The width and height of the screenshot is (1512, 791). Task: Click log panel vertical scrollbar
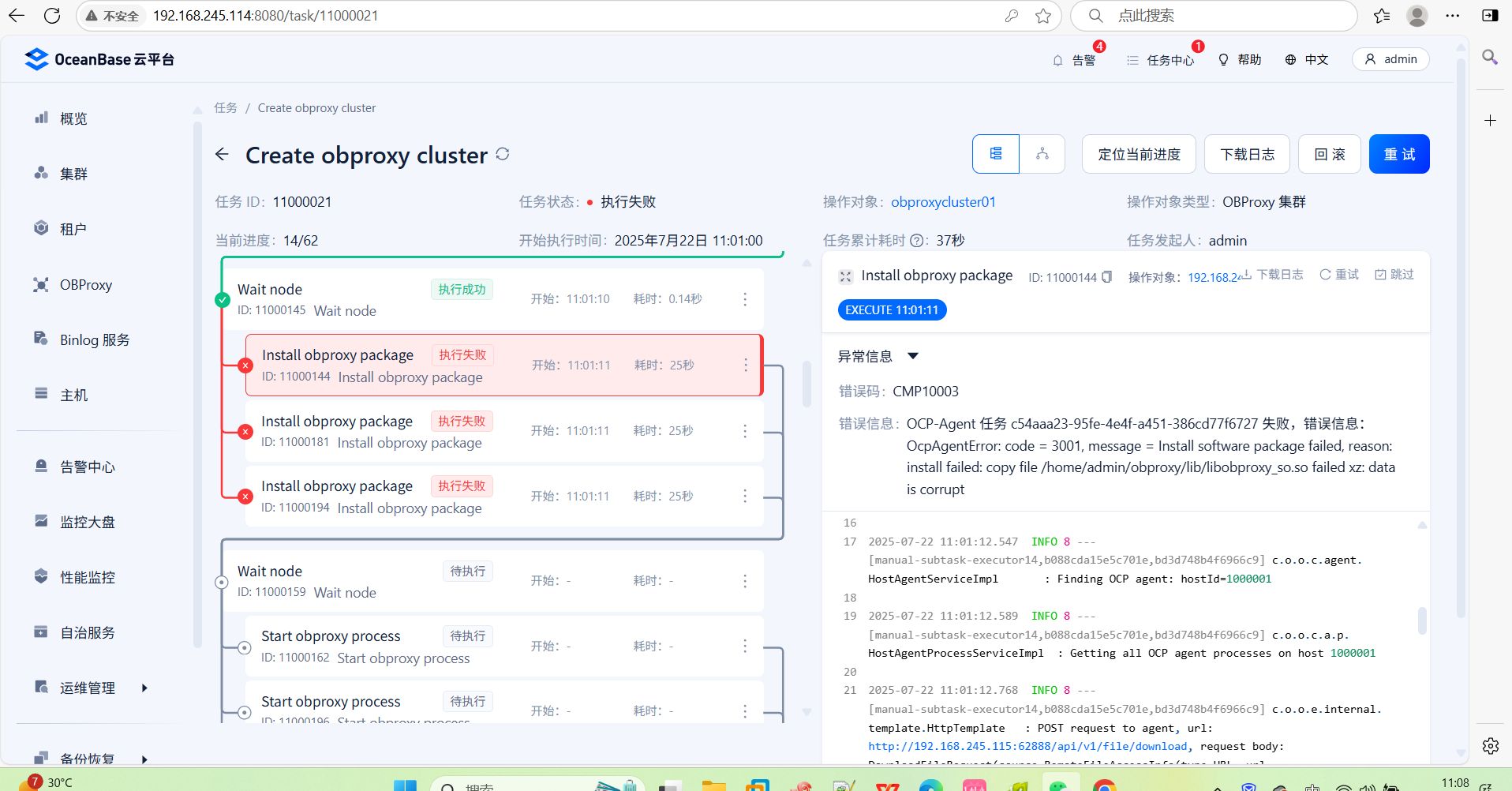tap(1422, 620)
